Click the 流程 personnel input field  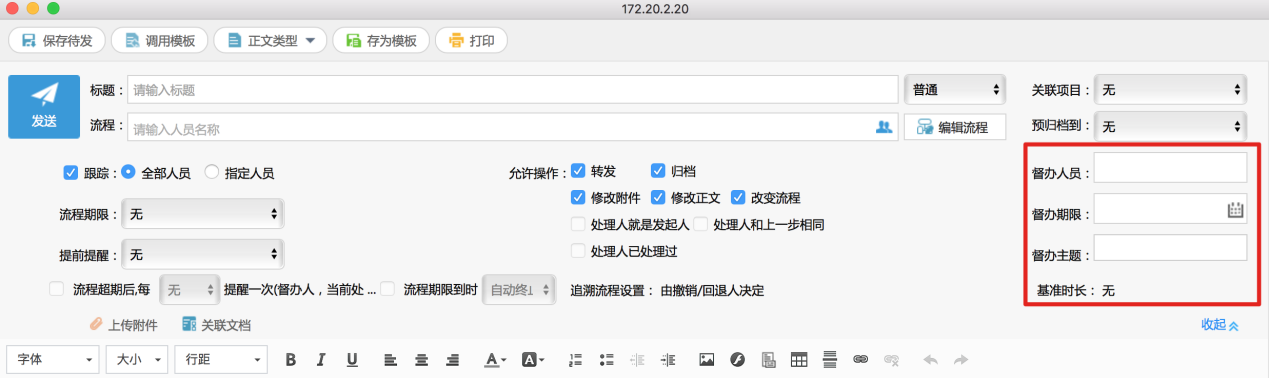512,128
